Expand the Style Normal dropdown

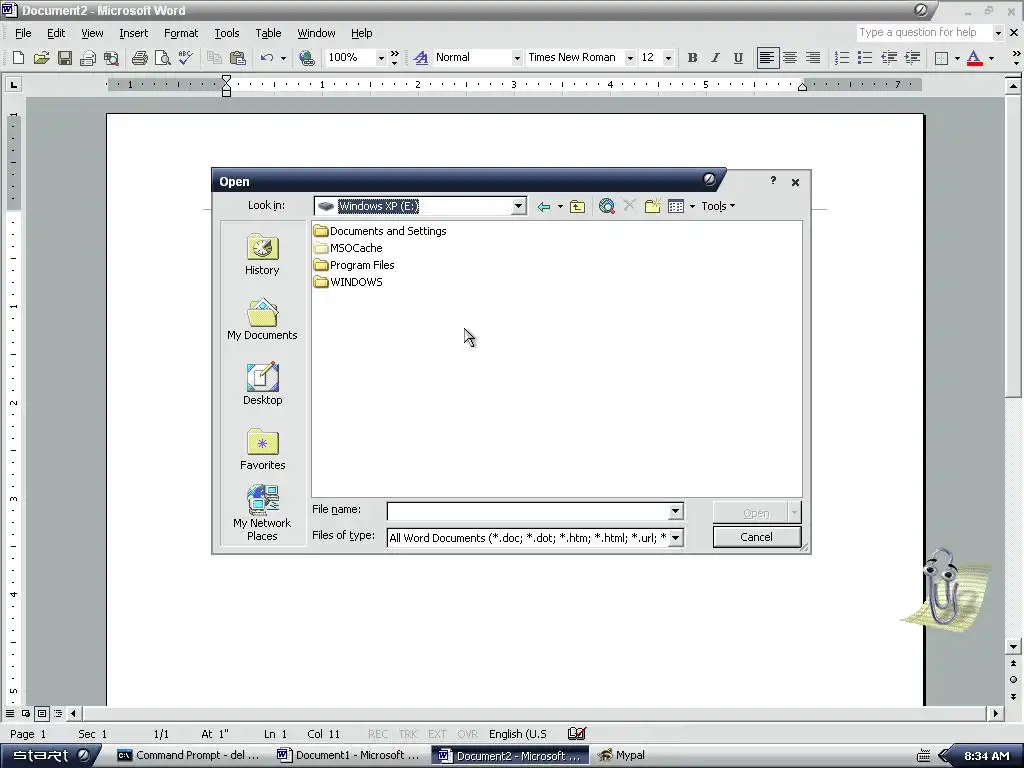pos(517,58)
